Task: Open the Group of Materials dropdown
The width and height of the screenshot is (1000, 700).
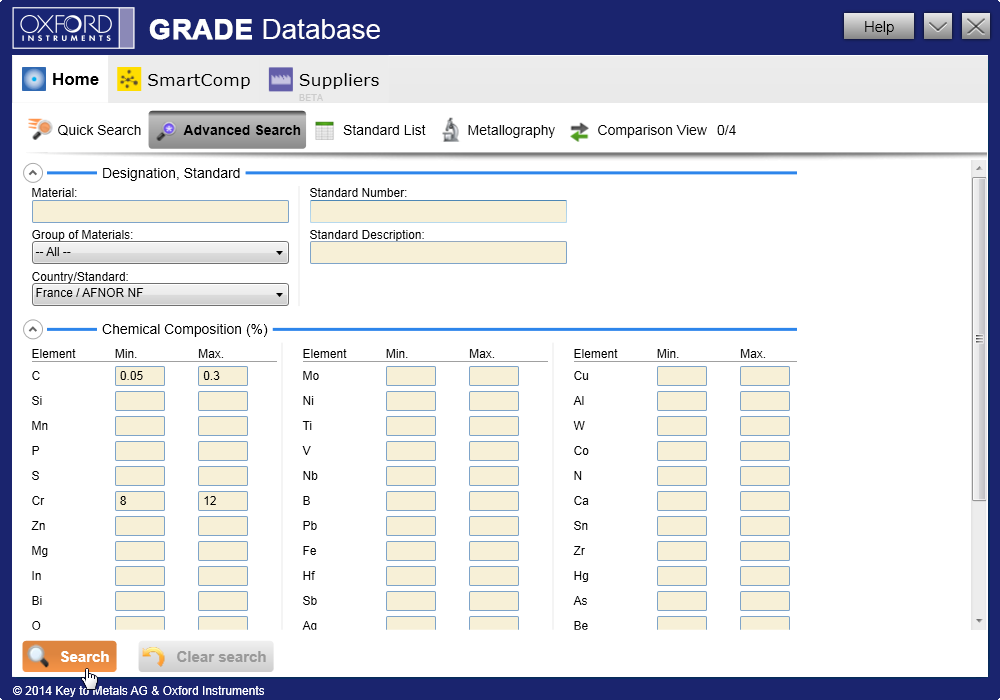Action: tap(160, 252)
